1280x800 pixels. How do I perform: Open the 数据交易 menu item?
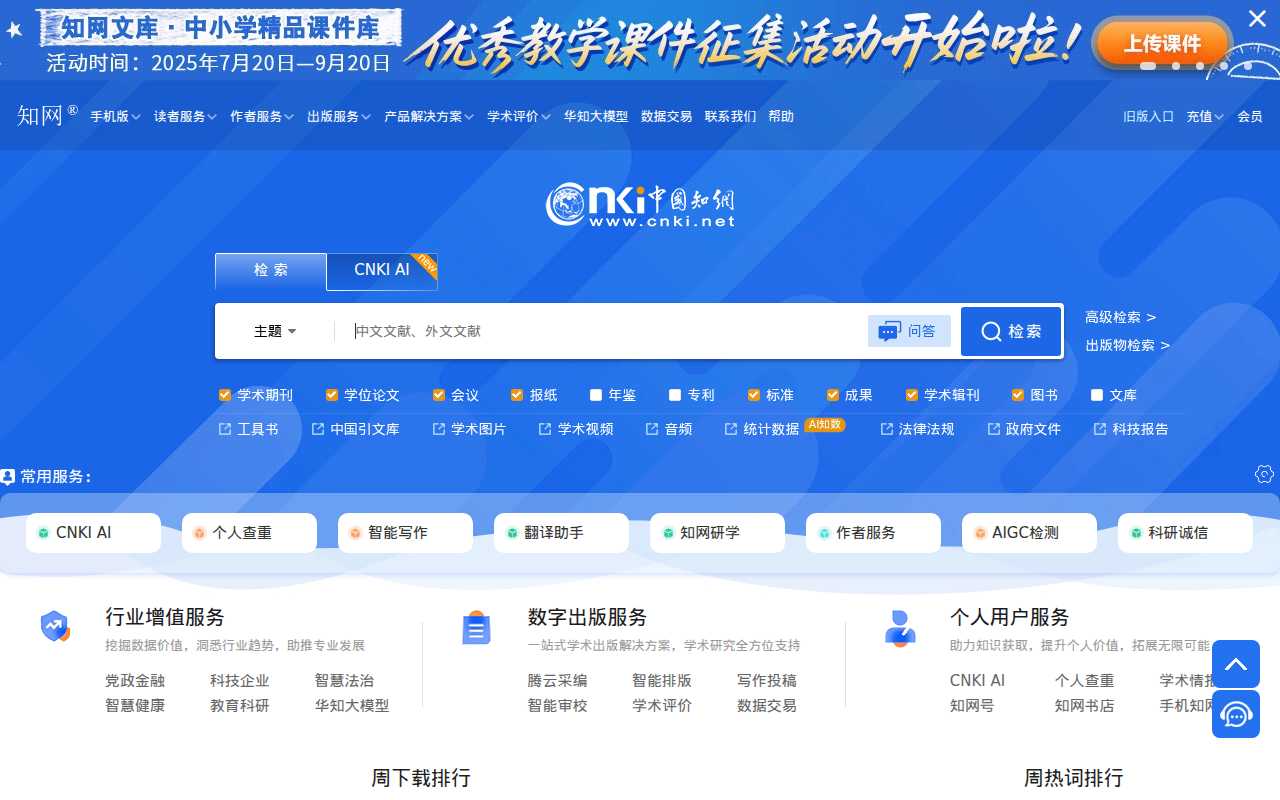click(x=666, y=116)
